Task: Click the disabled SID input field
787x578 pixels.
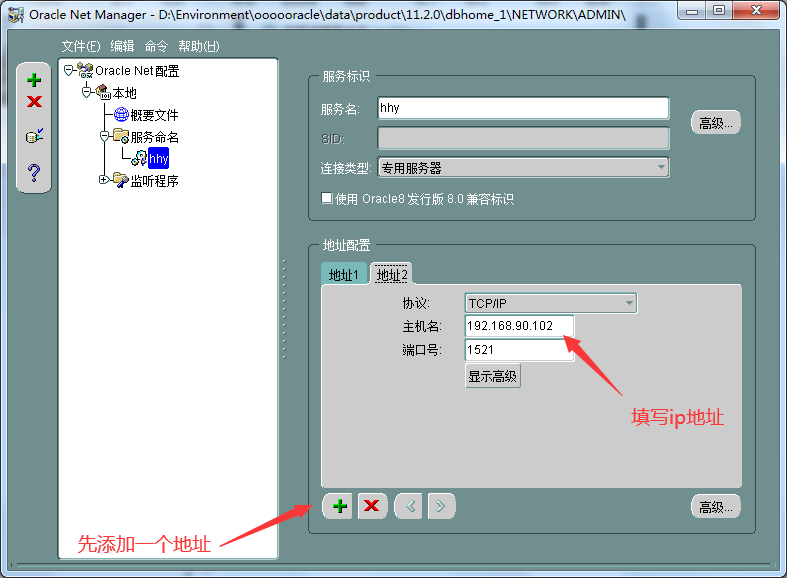Action: coord(523,138)
